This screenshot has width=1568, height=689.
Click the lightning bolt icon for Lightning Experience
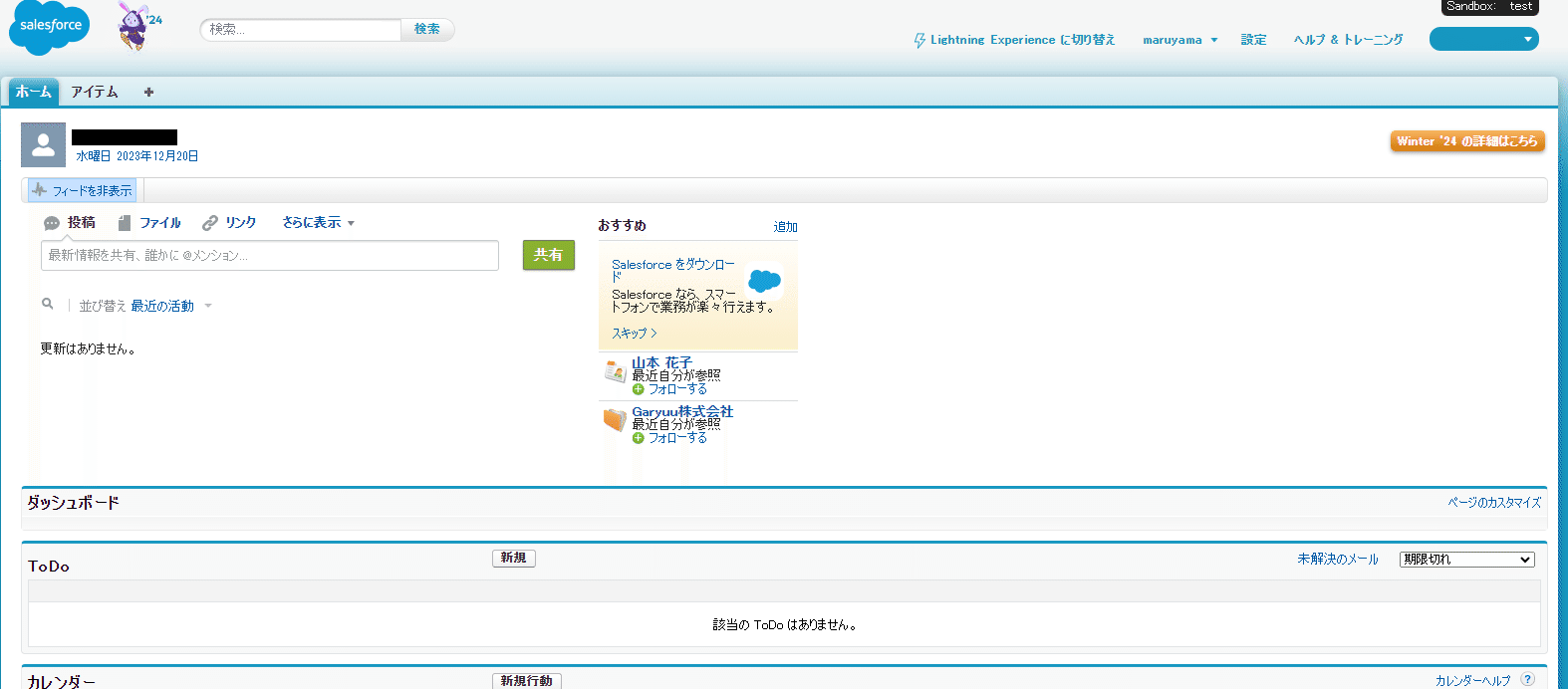pos(919,41)
